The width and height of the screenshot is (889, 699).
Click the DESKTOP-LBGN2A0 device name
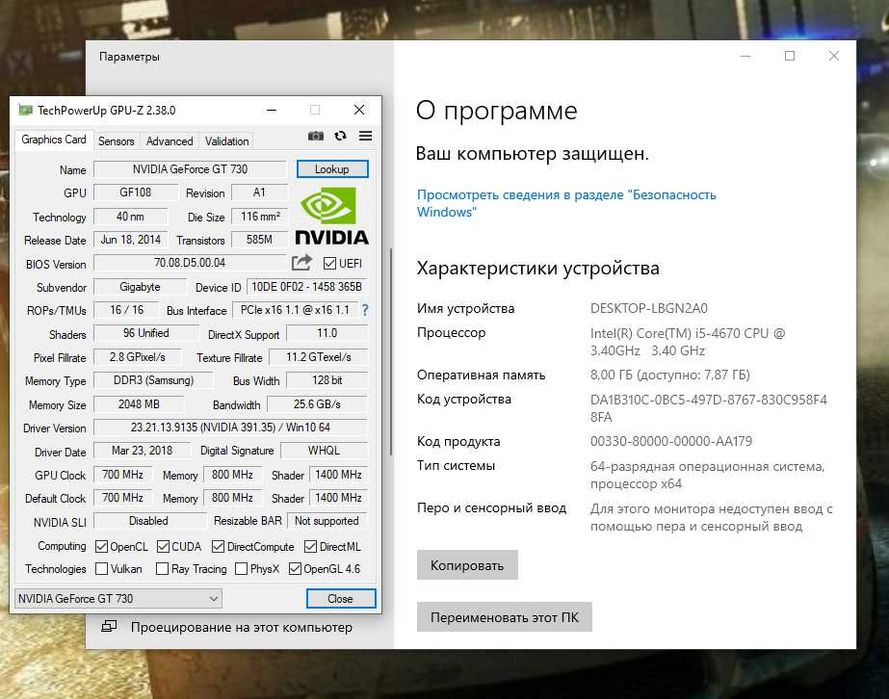coord(649,308)
